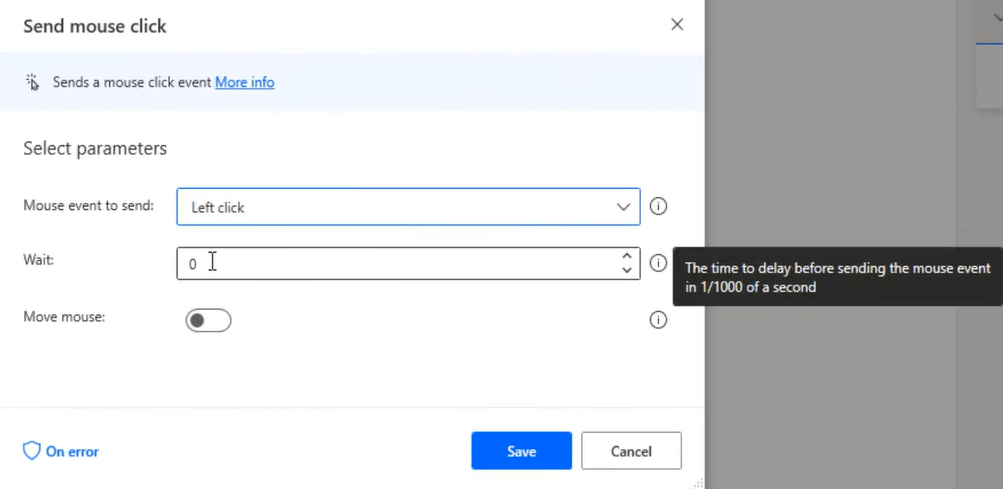Increase Wait value with up arrow

tap(626, 256)
